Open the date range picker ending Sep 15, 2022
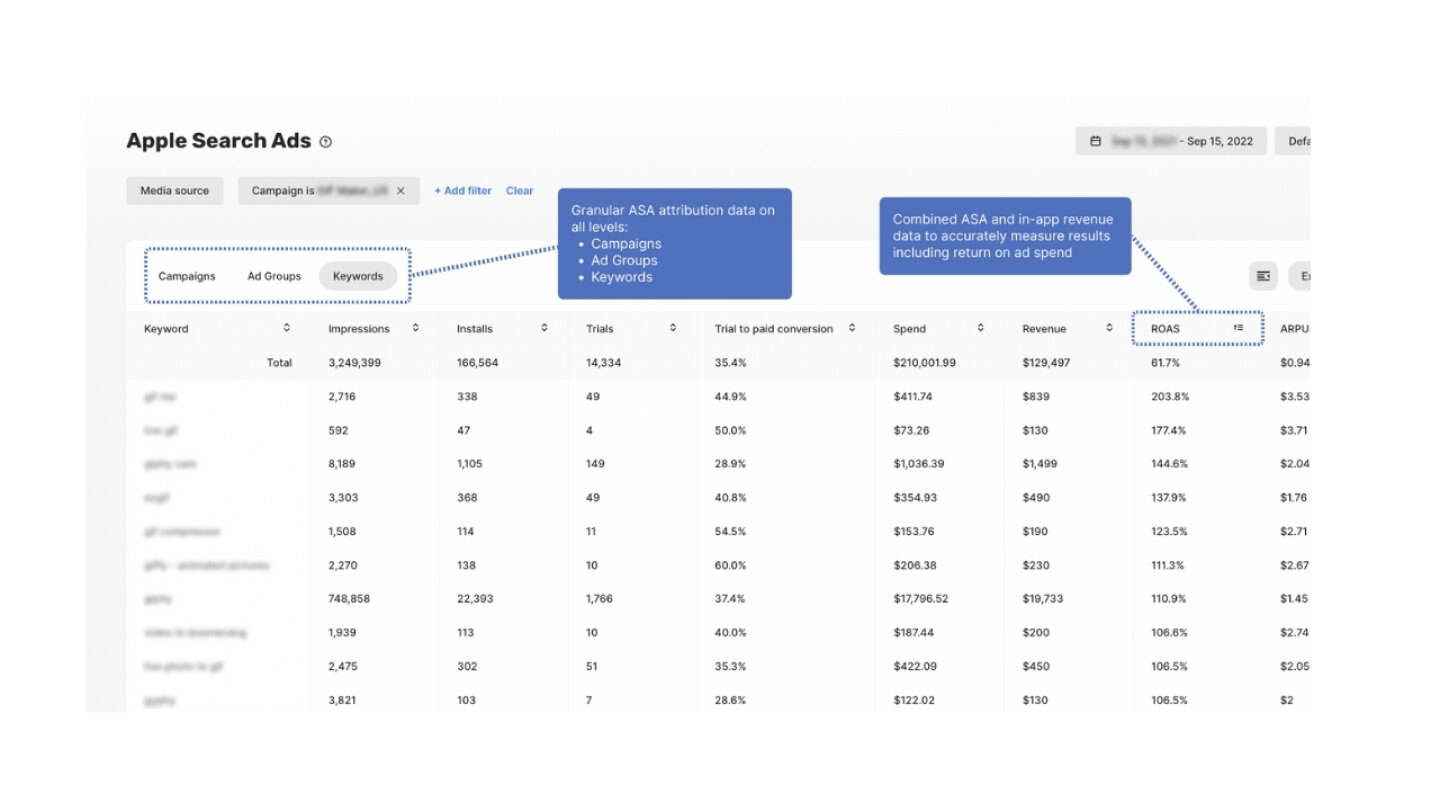Image resolution: width=1440 pixels, height=810 pixels. (x=1171, y=141)
